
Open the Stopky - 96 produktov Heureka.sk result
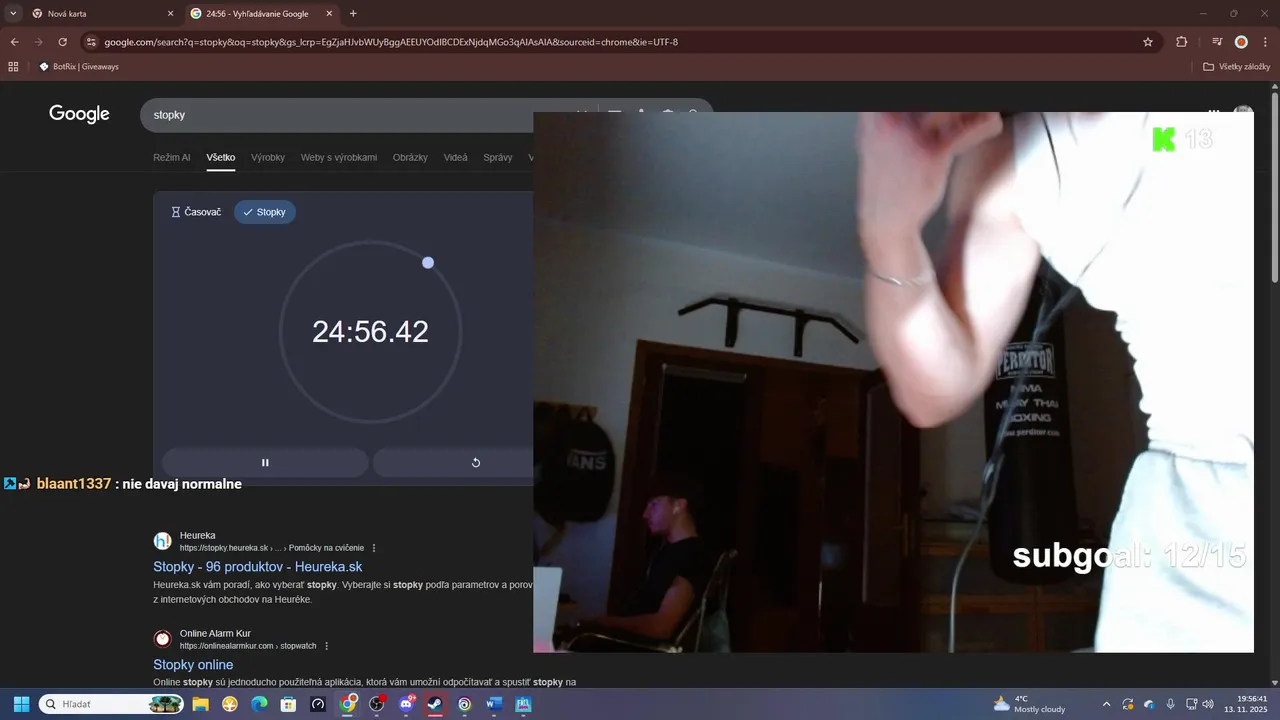[257, 567]
